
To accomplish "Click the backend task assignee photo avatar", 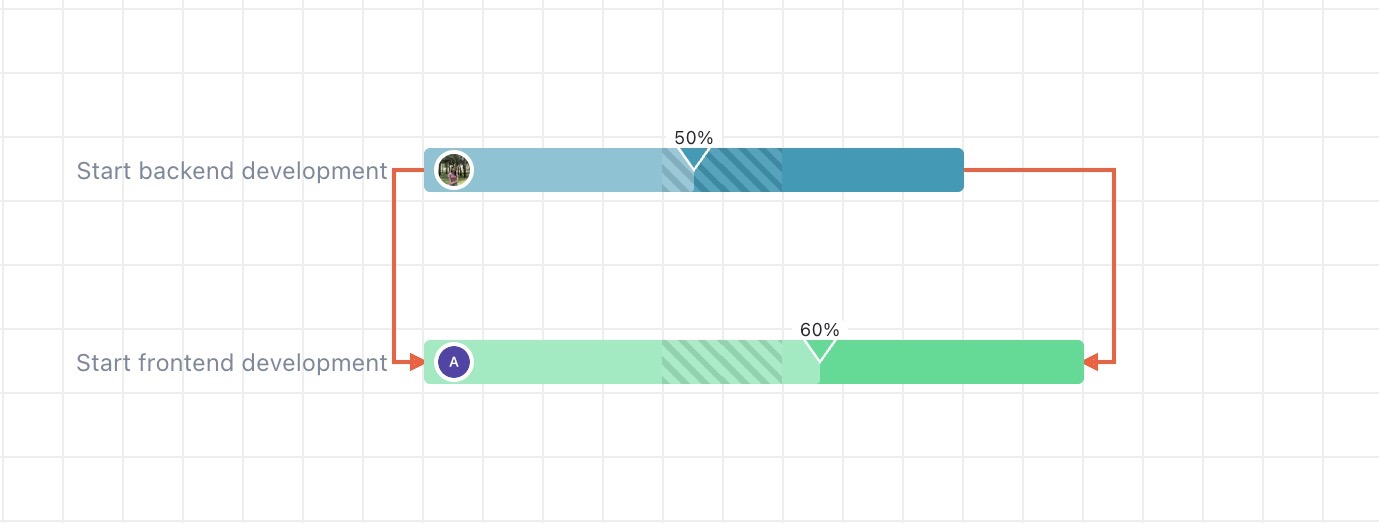I will point(454,170).
